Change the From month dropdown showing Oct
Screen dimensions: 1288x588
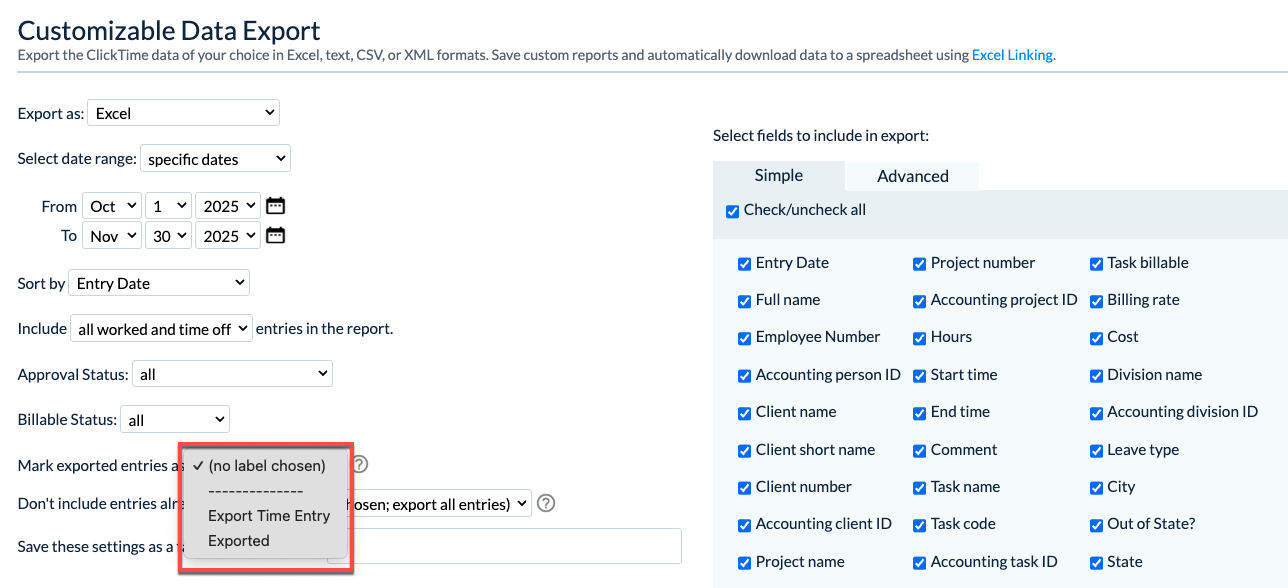pyautogui.click(x=111, y=206)
